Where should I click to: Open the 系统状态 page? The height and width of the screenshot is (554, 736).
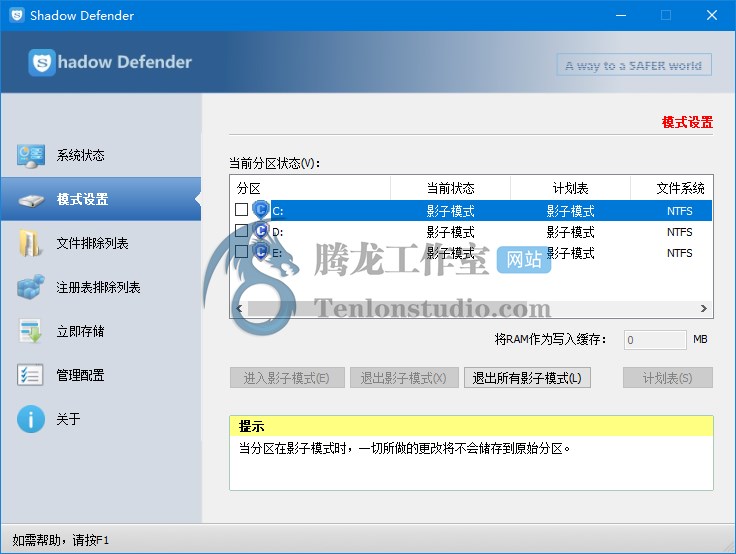[101, 155]
